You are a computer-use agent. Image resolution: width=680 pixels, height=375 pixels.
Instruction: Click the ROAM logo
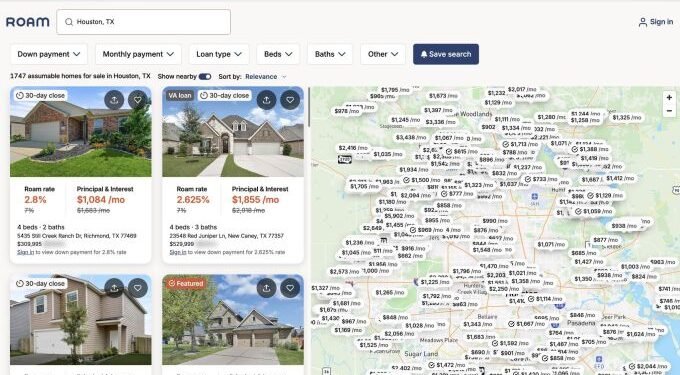click(28, 22)
